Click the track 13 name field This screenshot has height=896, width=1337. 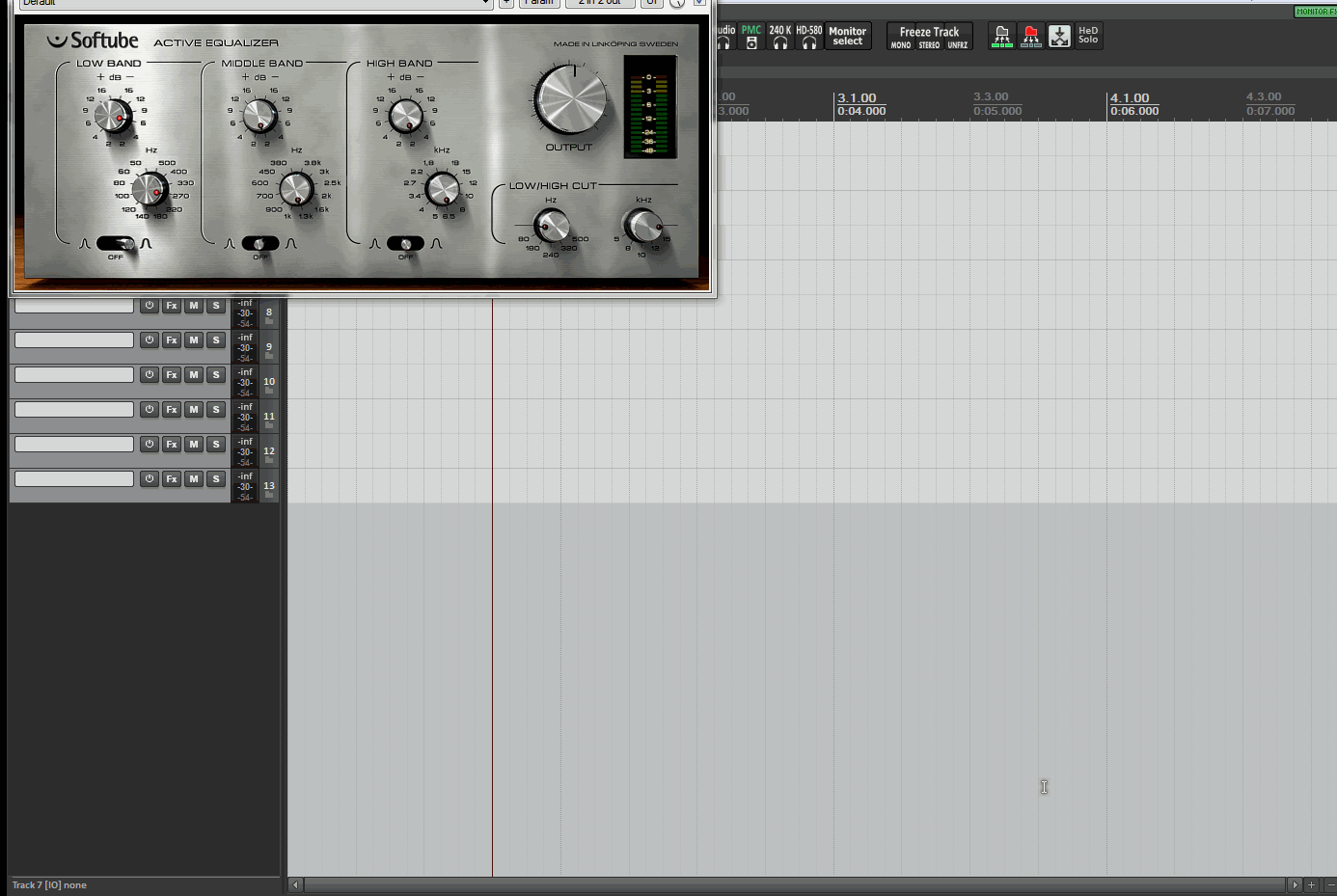click(x=74, y=479)
